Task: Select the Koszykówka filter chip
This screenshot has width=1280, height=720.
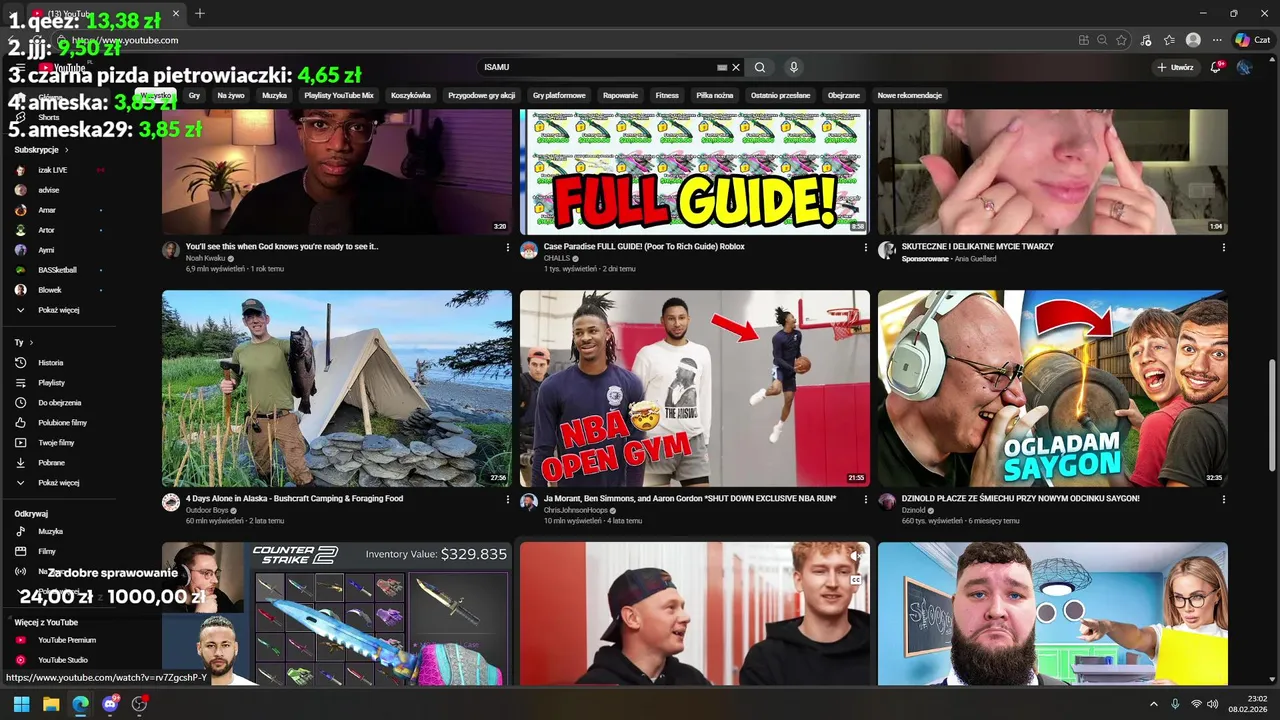Action: point(411,95)
